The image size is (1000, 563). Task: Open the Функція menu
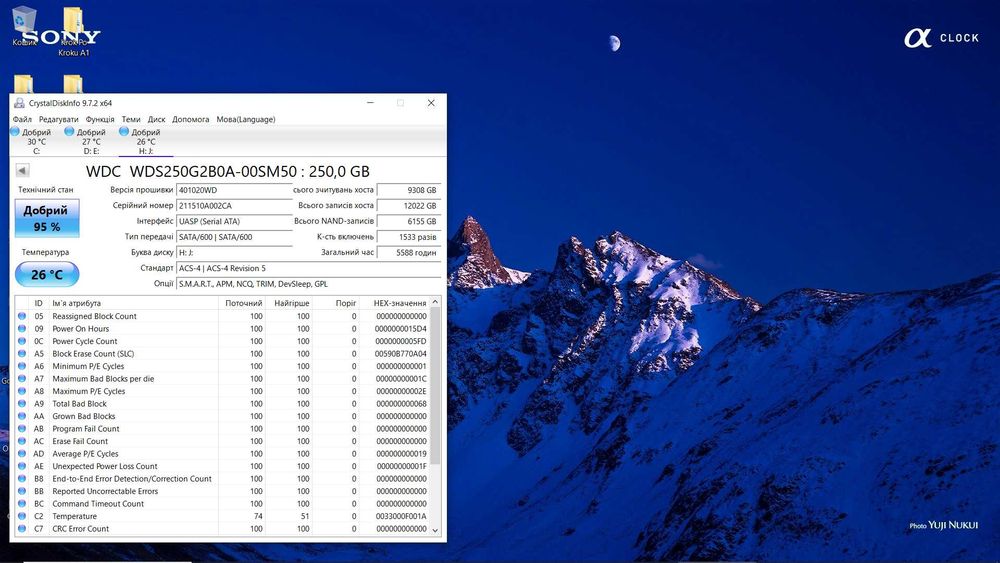(x=99, y=119)
